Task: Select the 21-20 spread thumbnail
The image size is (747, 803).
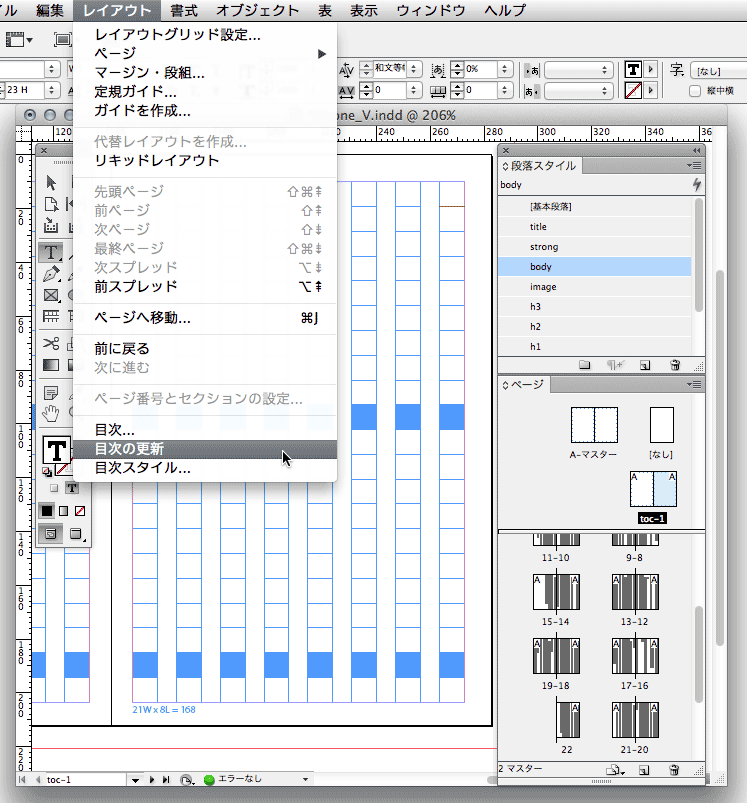Action: point(635,720)
